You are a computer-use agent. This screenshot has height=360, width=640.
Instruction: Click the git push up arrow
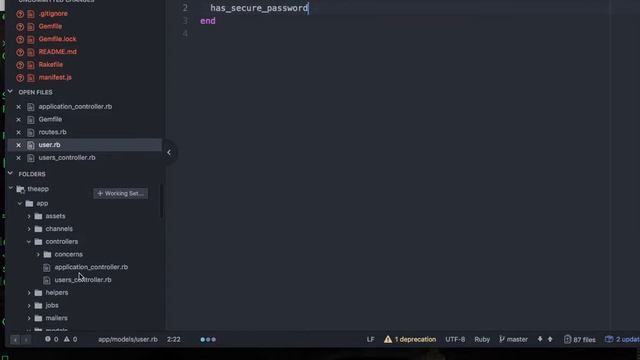click(x=550, y=339)
